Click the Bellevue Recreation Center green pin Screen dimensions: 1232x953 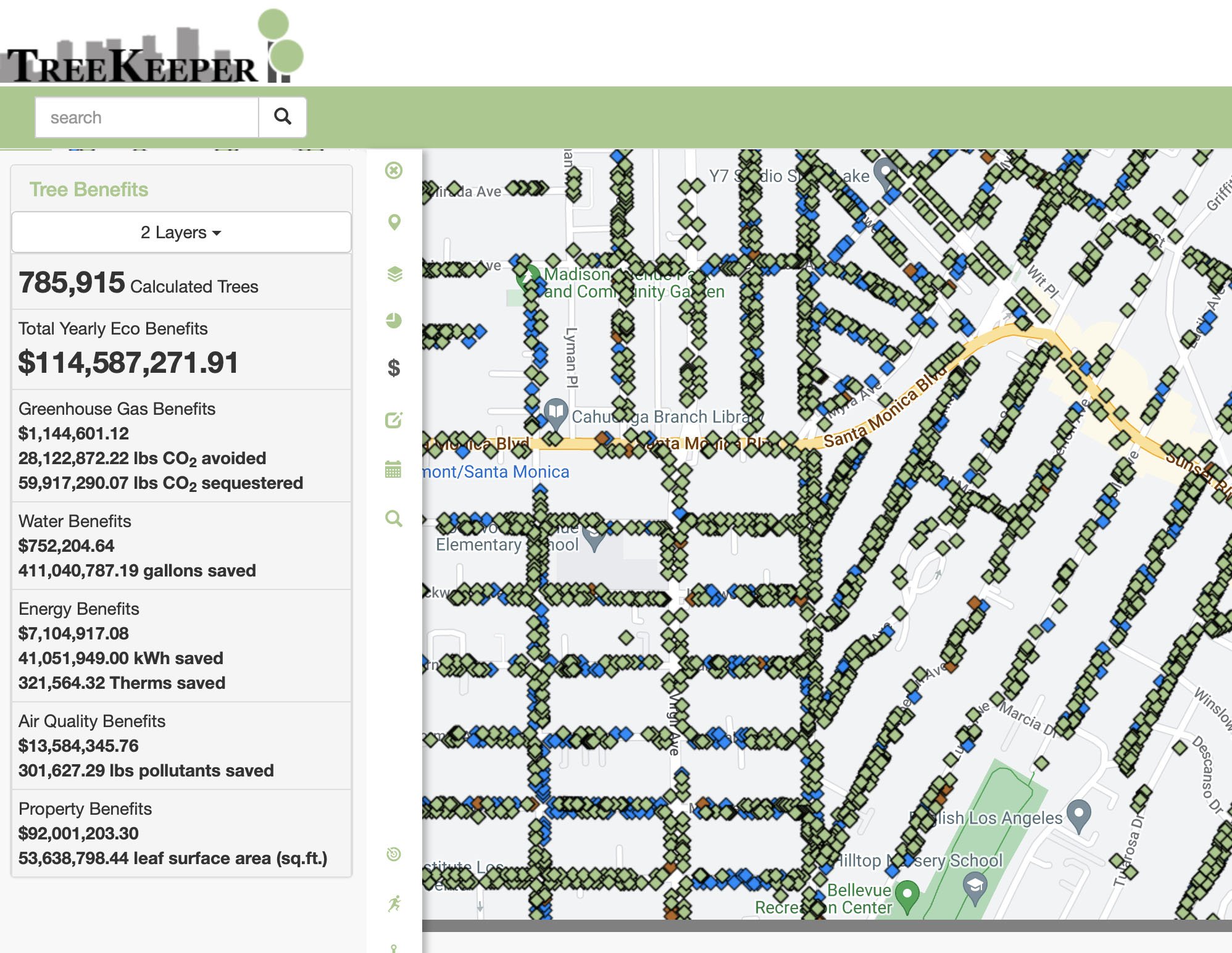click(x=907, y=894)
